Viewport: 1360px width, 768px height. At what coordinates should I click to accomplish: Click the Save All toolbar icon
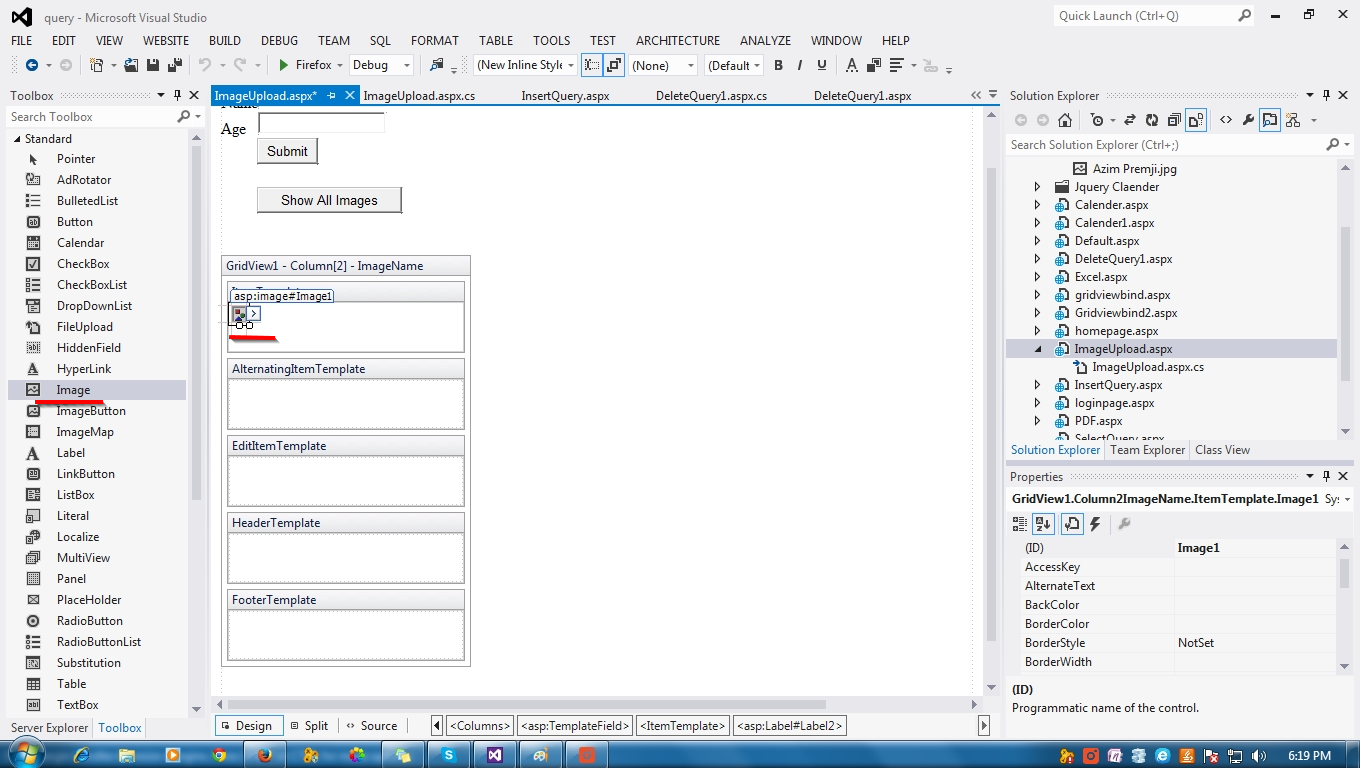click(175, 65)
